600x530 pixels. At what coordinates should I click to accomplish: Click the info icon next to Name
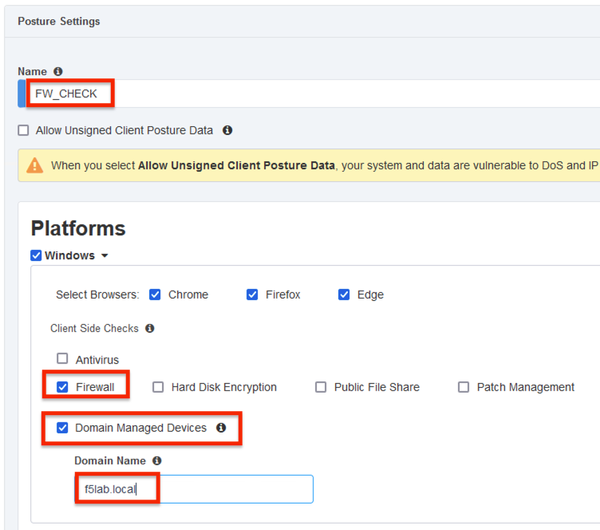point(58,72)
